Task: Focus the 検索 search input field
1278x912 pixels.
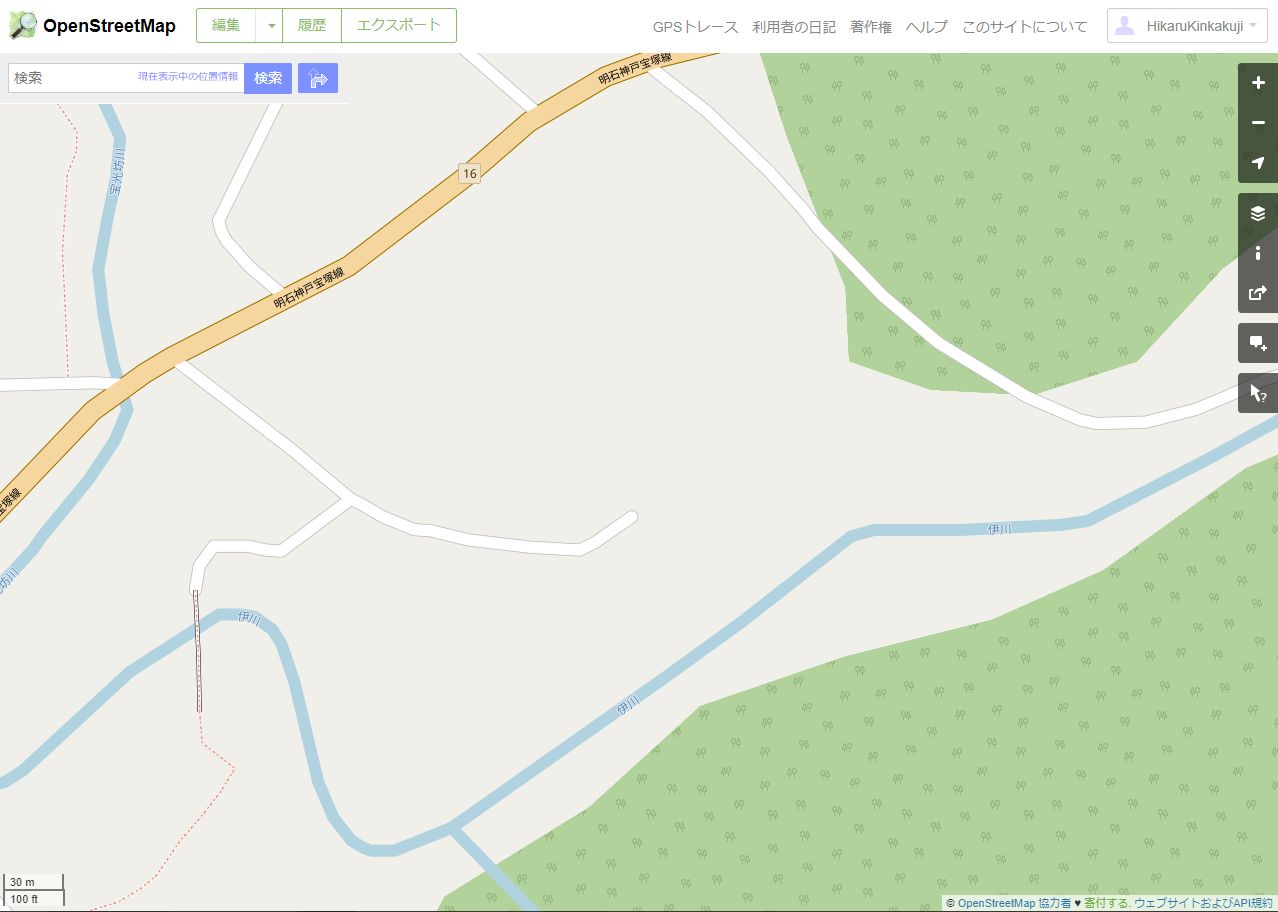Action: (126, 78)
